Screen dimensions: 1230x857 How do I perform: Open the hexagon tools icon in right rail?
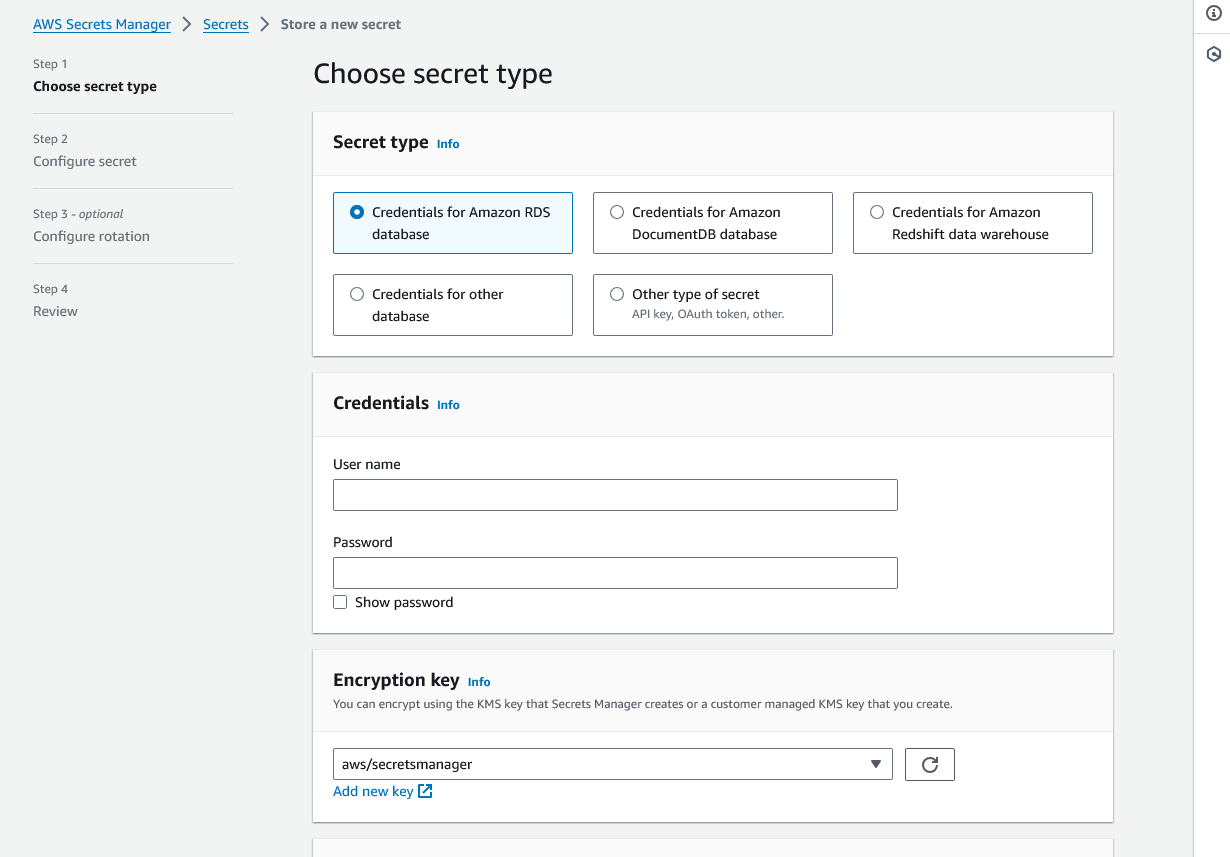click(x=1213, y=54)
